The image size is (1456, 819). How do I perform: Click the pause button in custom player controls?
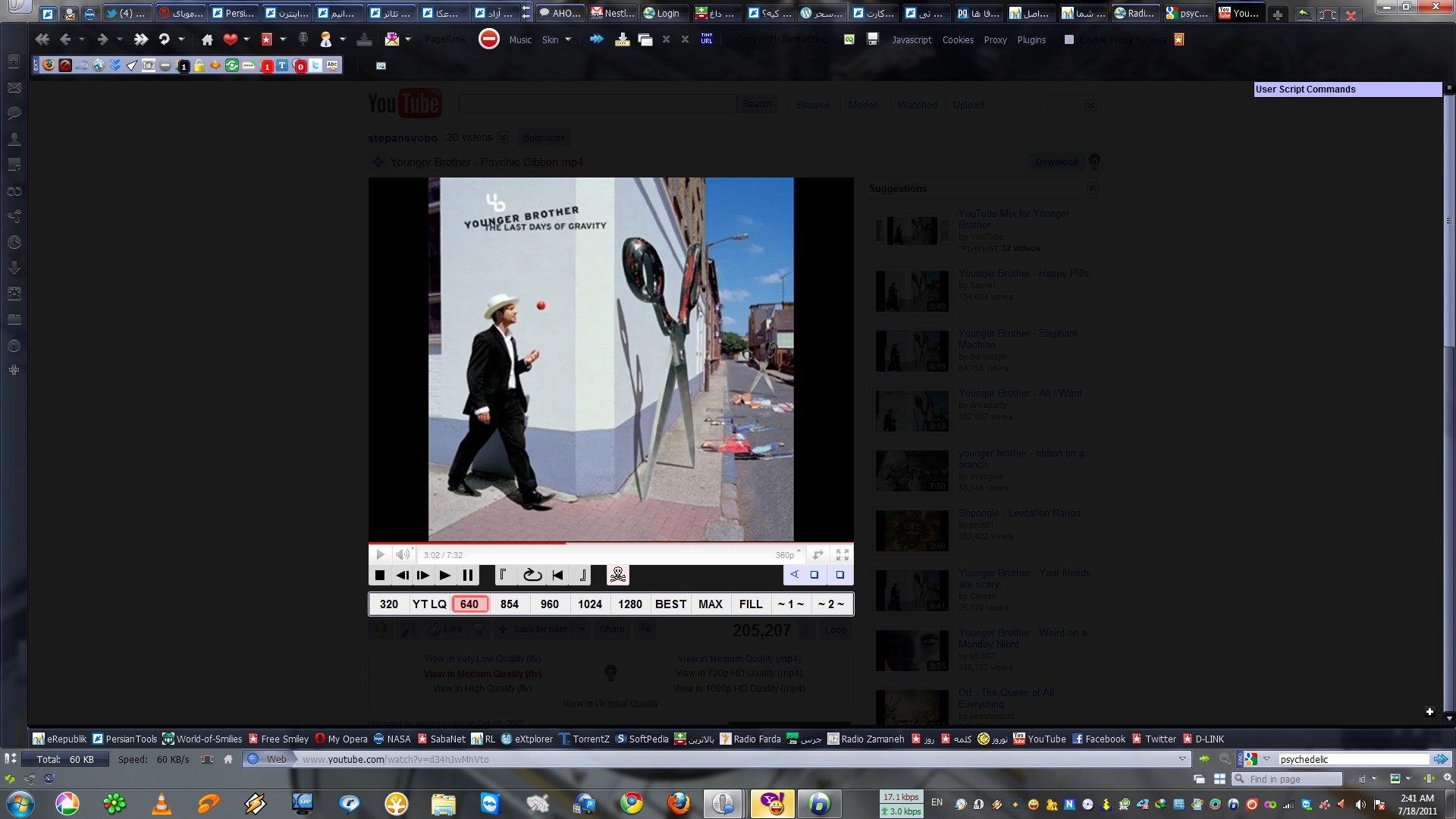point(468,576)
